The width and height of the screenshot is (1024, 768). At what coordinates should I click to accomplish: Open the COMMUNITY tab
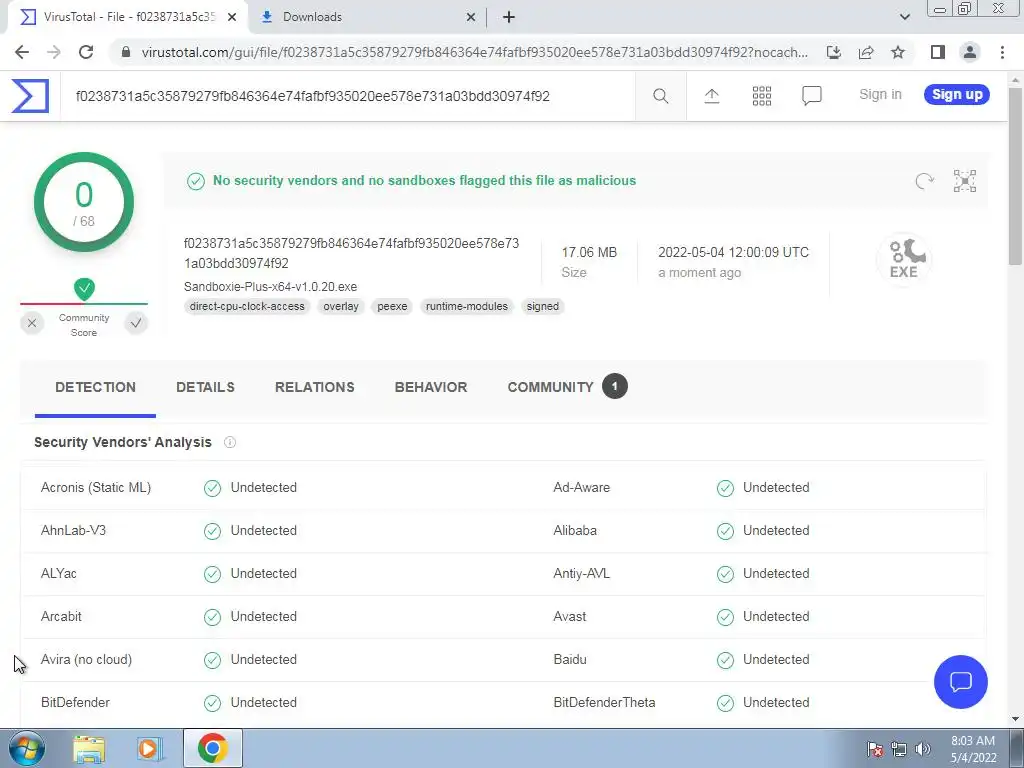[567, 387]
